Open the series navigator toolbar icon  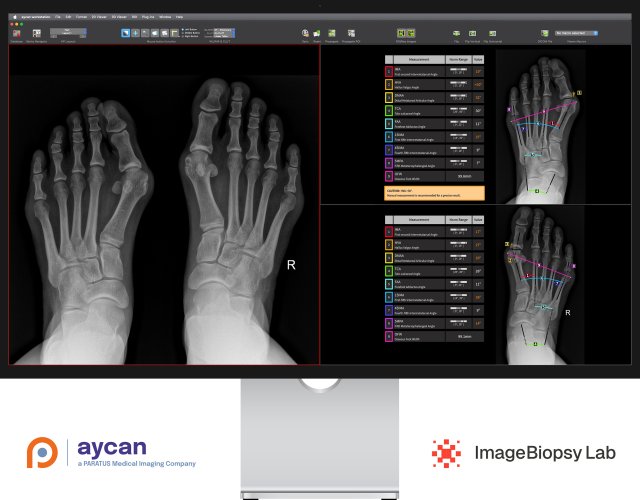(x=37, y=33)
